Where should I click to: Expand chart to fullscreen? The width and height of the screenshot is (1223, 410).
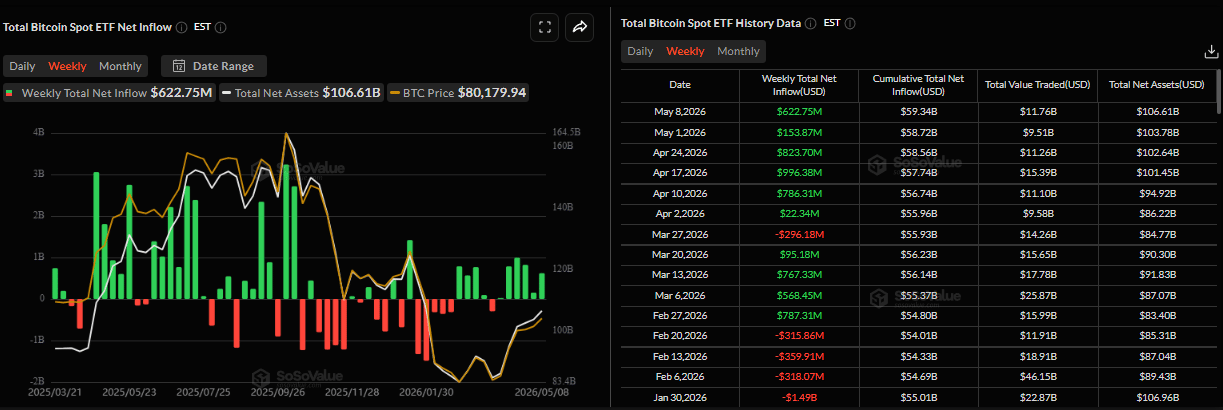(544, 28)
